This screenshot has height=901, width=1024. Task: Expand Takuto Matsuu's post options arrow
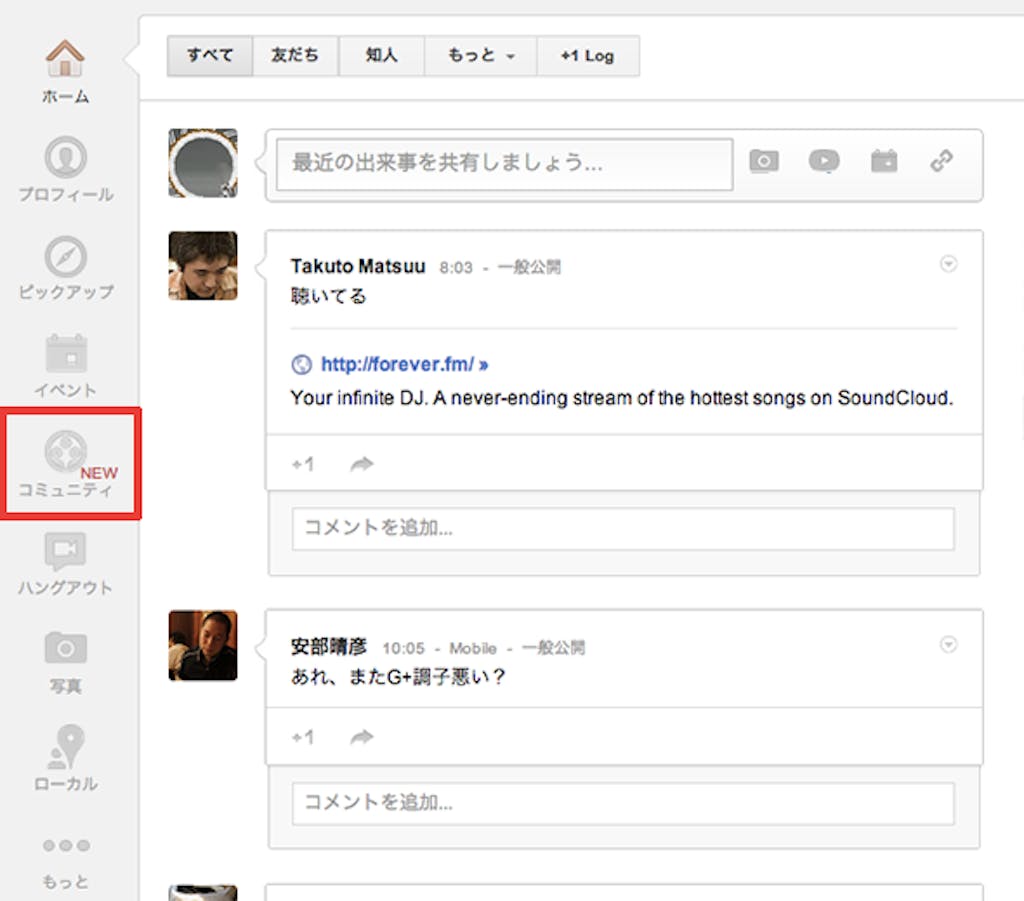pyautogui.click(x=948, y=264)
